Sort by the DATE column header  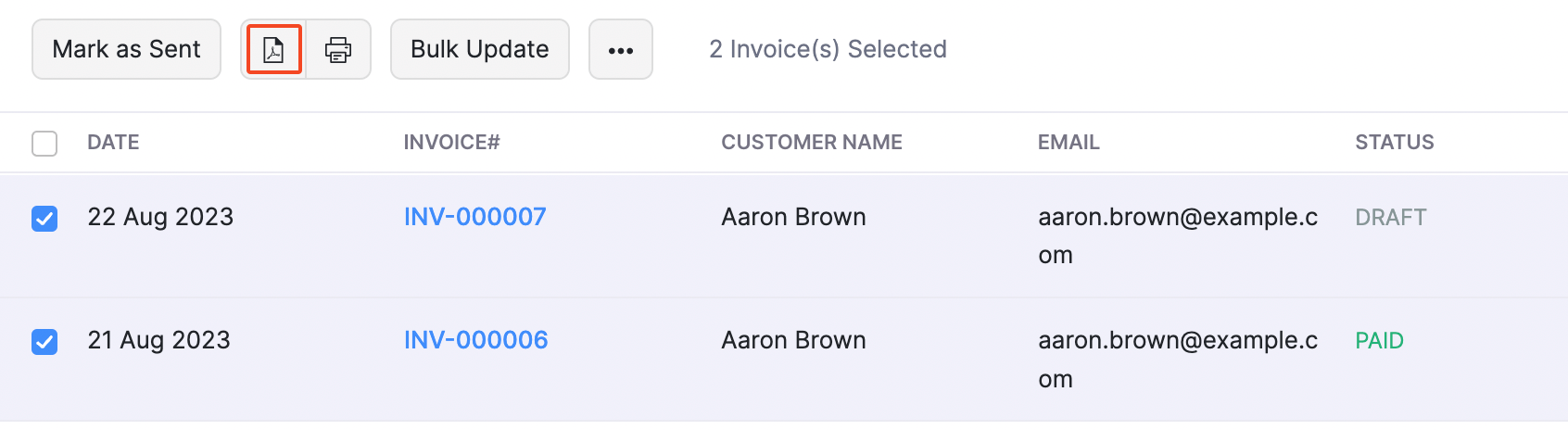[113, 143]
